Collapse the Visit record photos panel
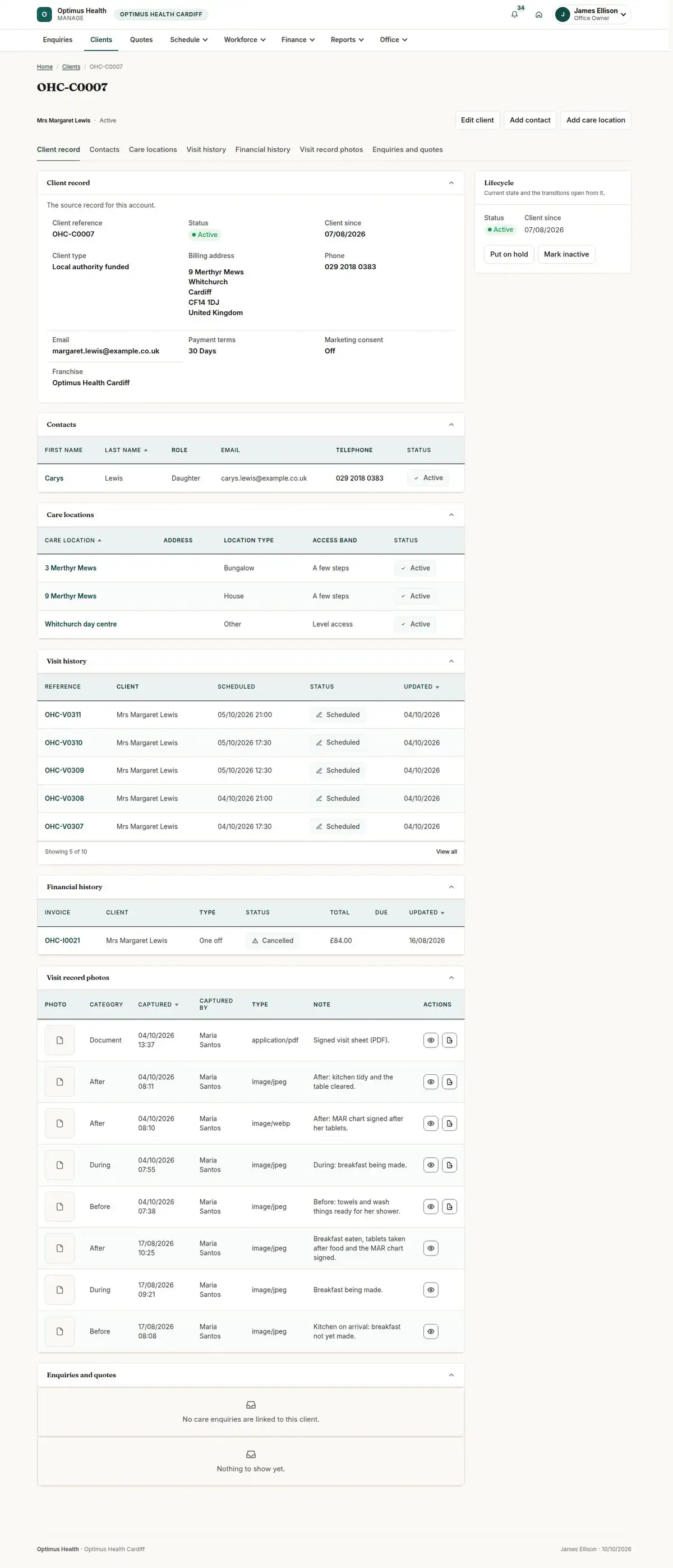This screenshot has height=1568, width=673. tap(451, 978)
